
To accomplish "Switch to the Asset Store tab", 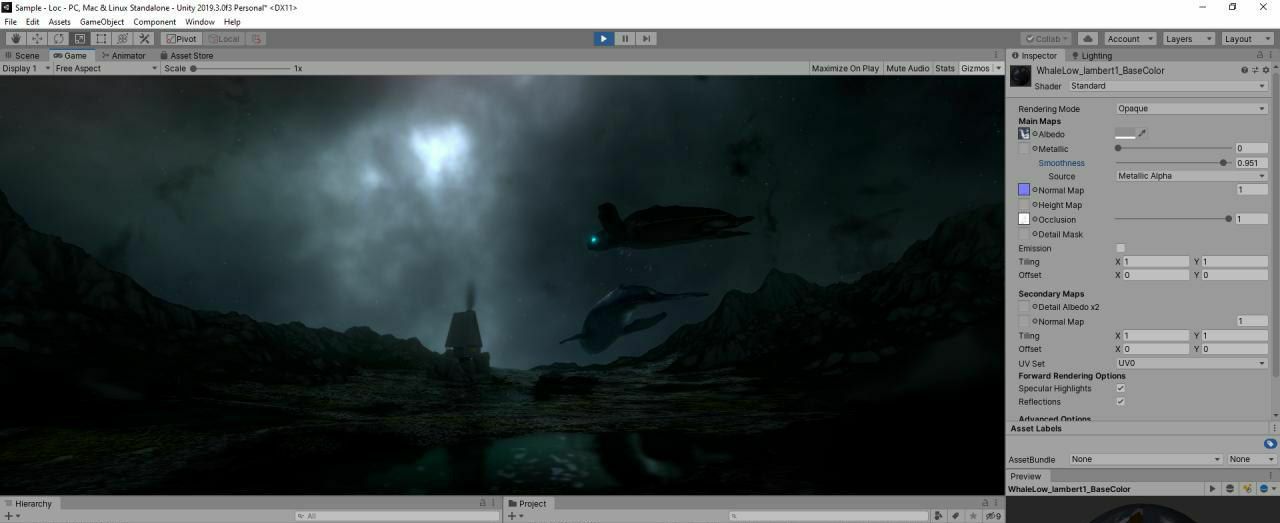I will point(185,56).
